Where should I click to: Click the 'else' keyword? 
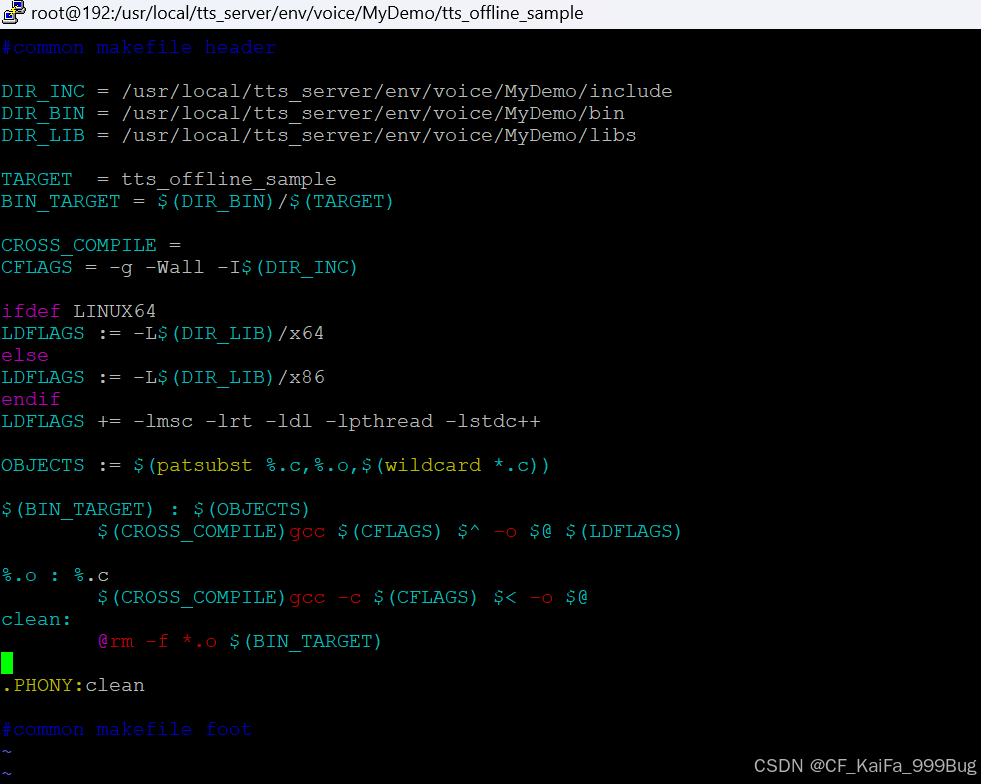click(25, 355)
